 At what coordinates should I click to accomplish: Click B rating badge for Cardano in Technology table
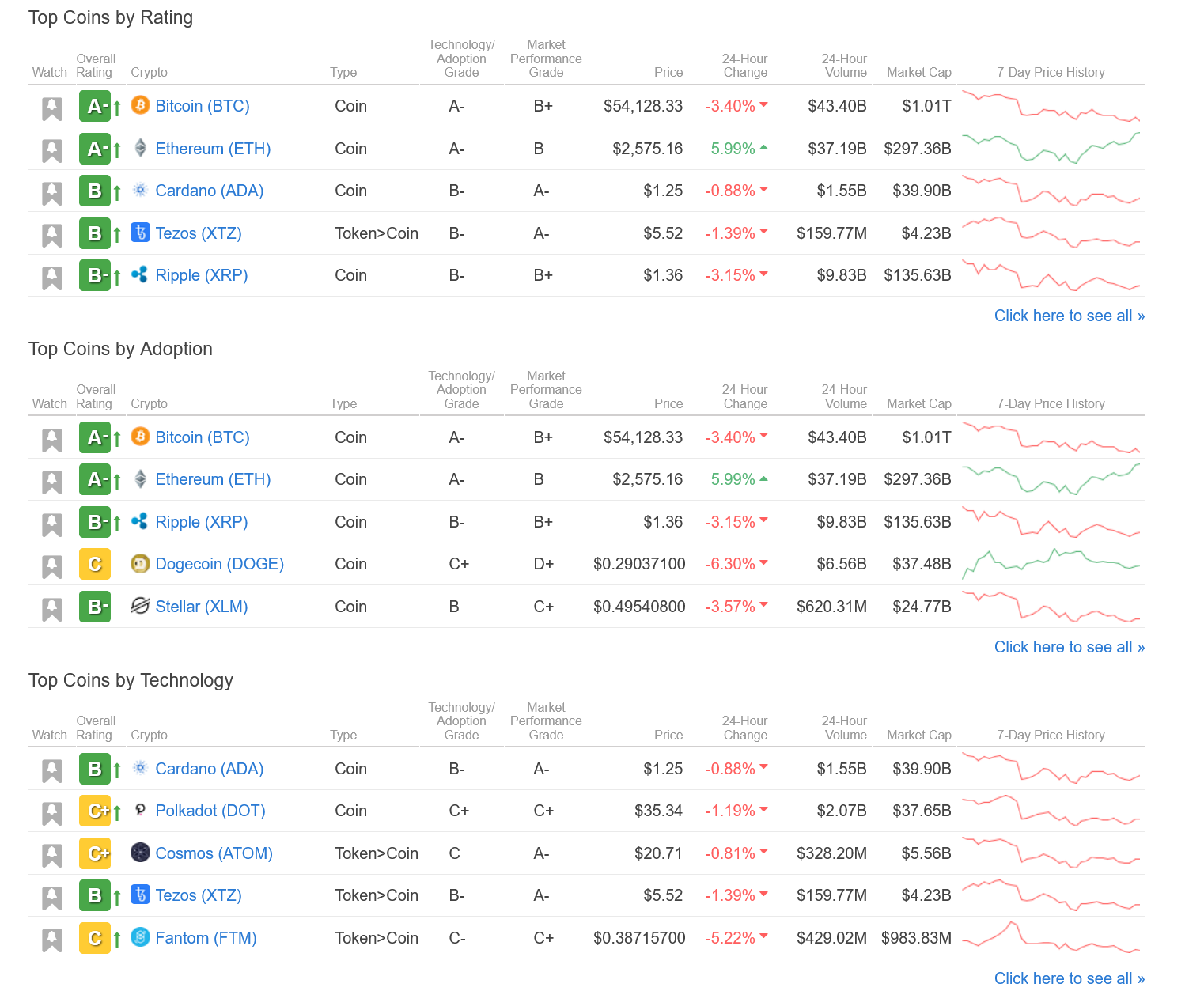pyautogui.click(x=95, y=769)
